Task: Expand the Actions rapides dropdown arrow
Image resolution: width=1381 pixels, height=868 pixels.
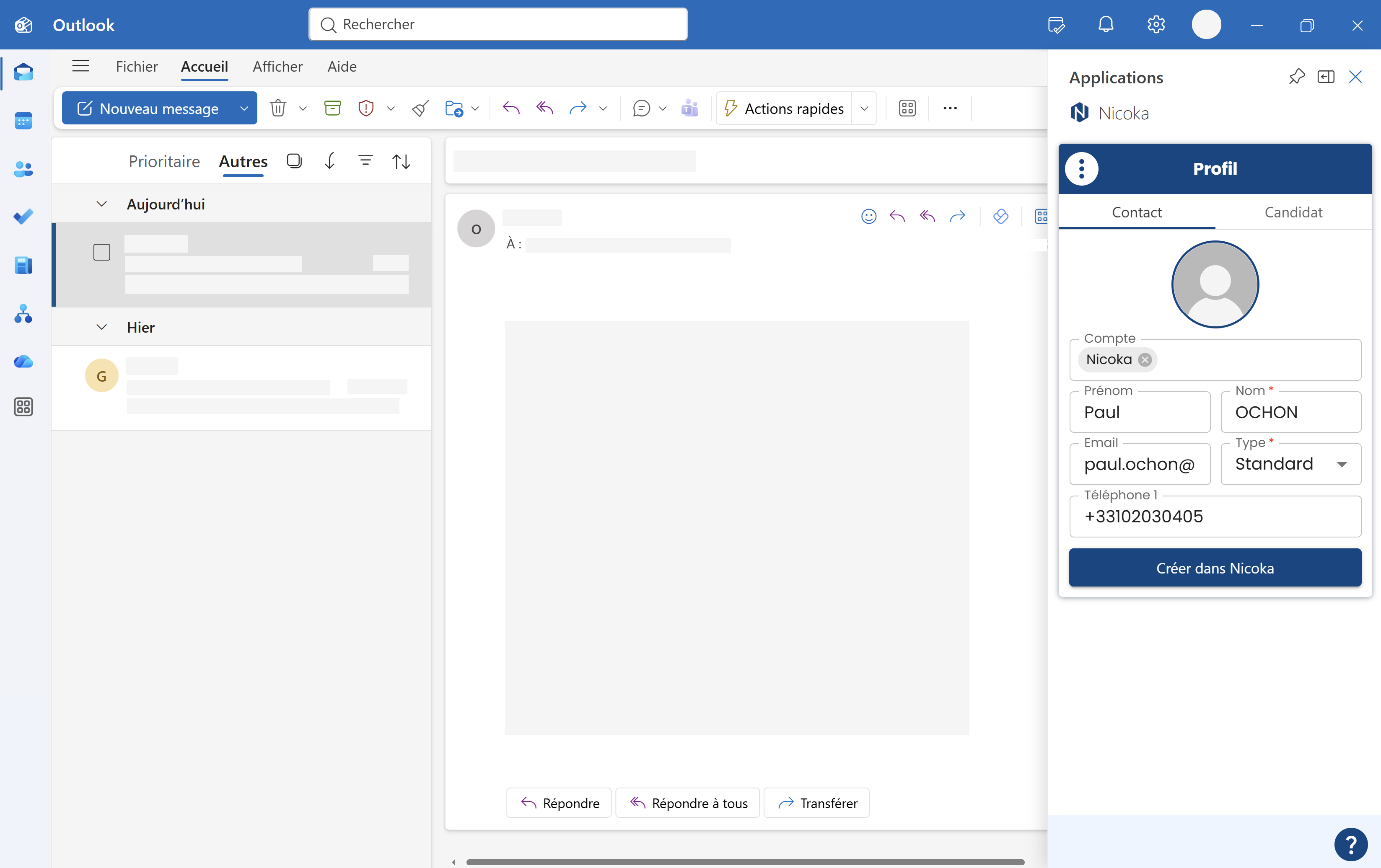Action: tap(864, 108)
